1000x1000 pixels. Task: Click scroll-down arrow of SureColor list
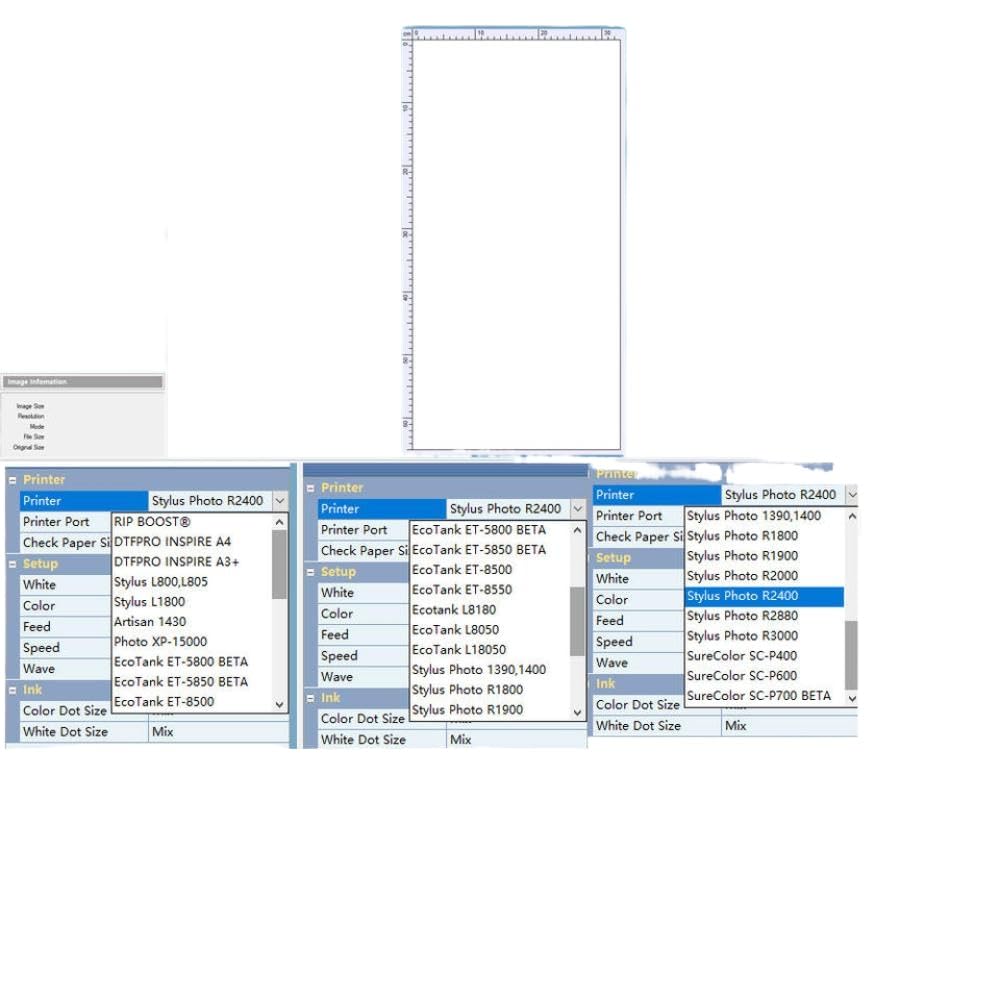tap(851, 698)
